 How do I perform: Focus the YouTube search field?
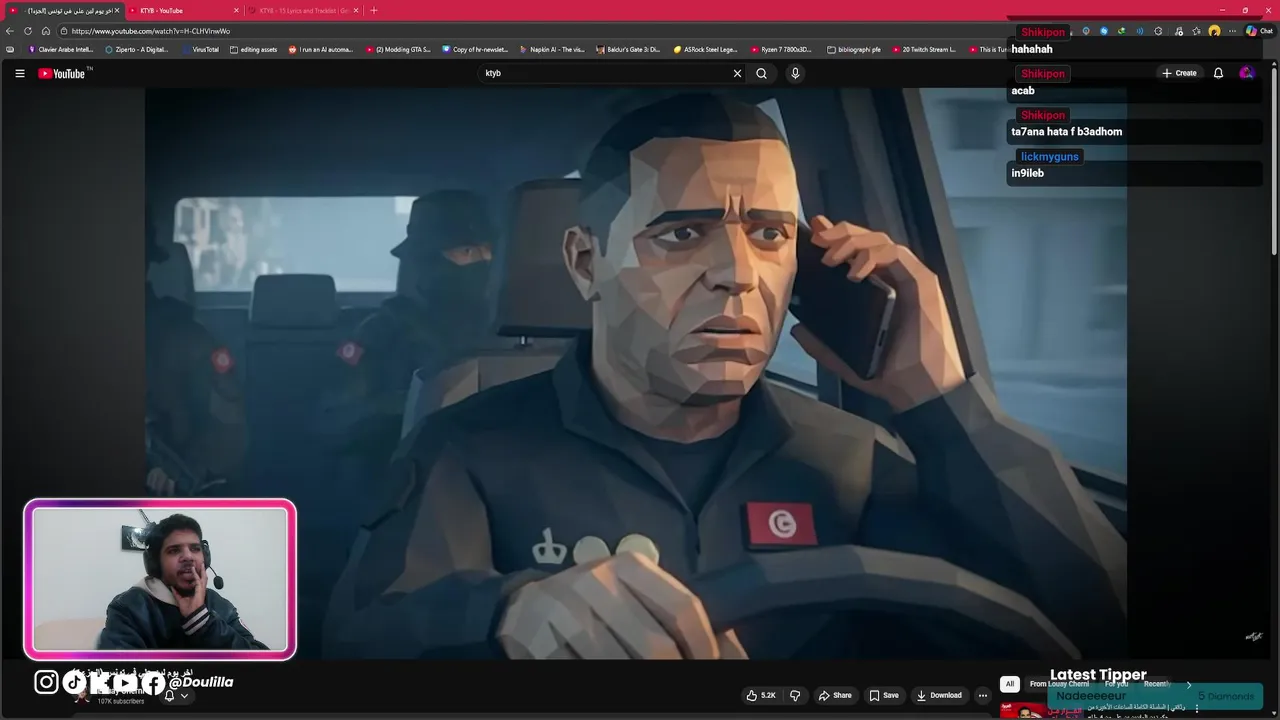click(x=605, y=73)
